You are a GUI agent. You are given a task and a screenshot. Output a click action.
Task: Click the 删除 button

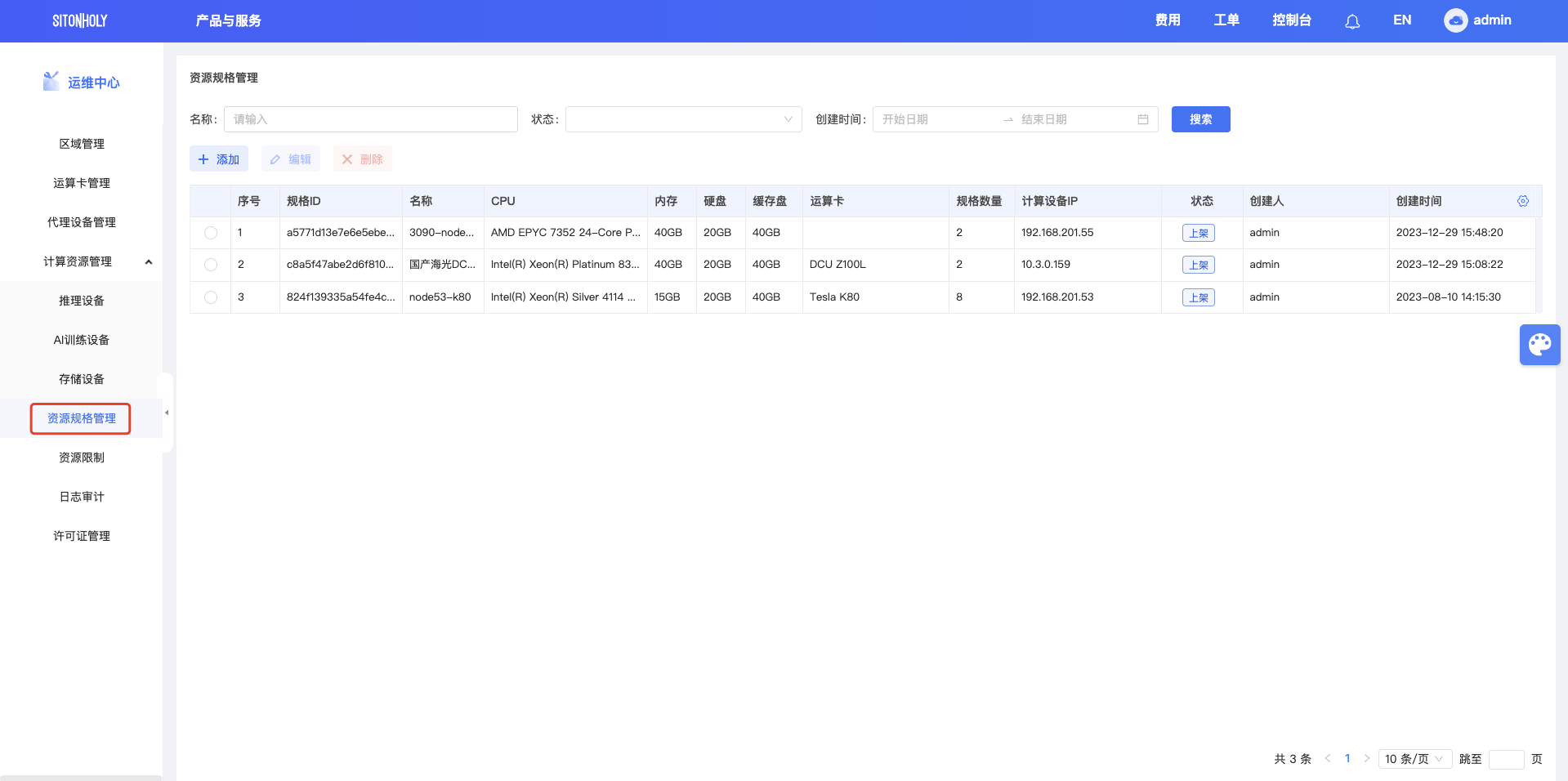[363, 159]
